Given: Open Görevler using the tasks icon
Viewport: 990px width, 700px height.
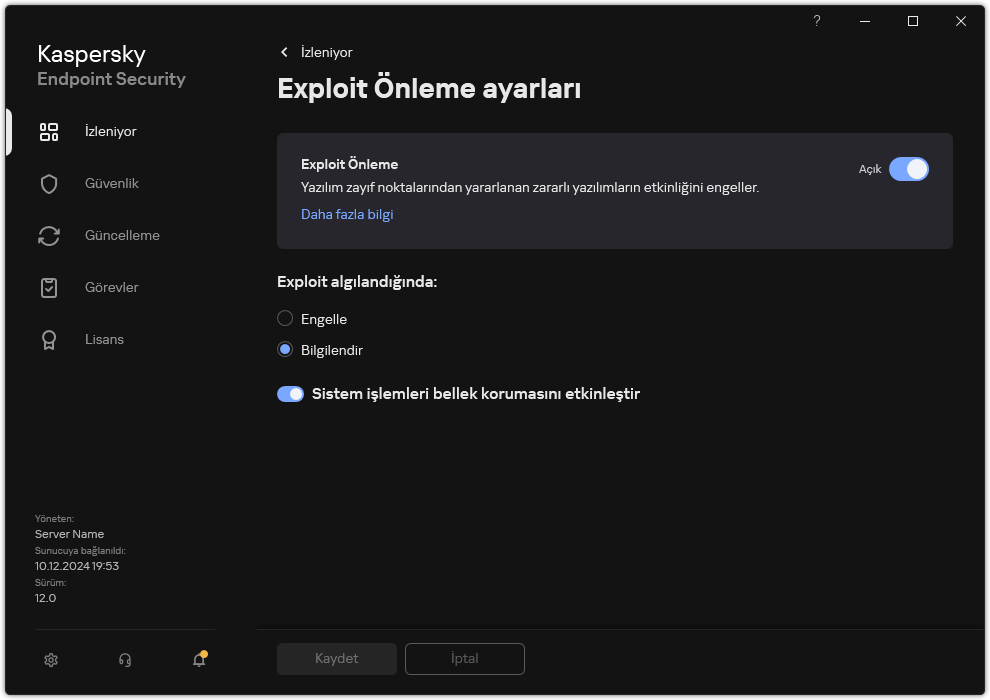Looking at the screenshot, I should [x=48, y=287].
